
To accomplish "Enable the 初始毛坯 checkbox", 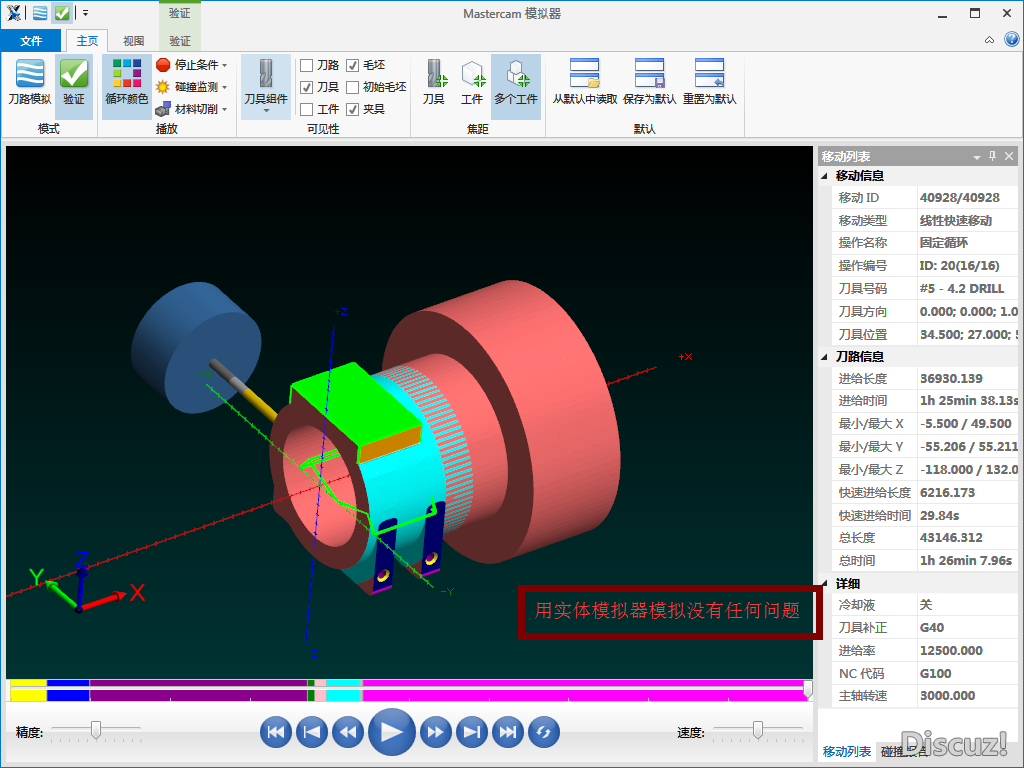I will (353, 87).
